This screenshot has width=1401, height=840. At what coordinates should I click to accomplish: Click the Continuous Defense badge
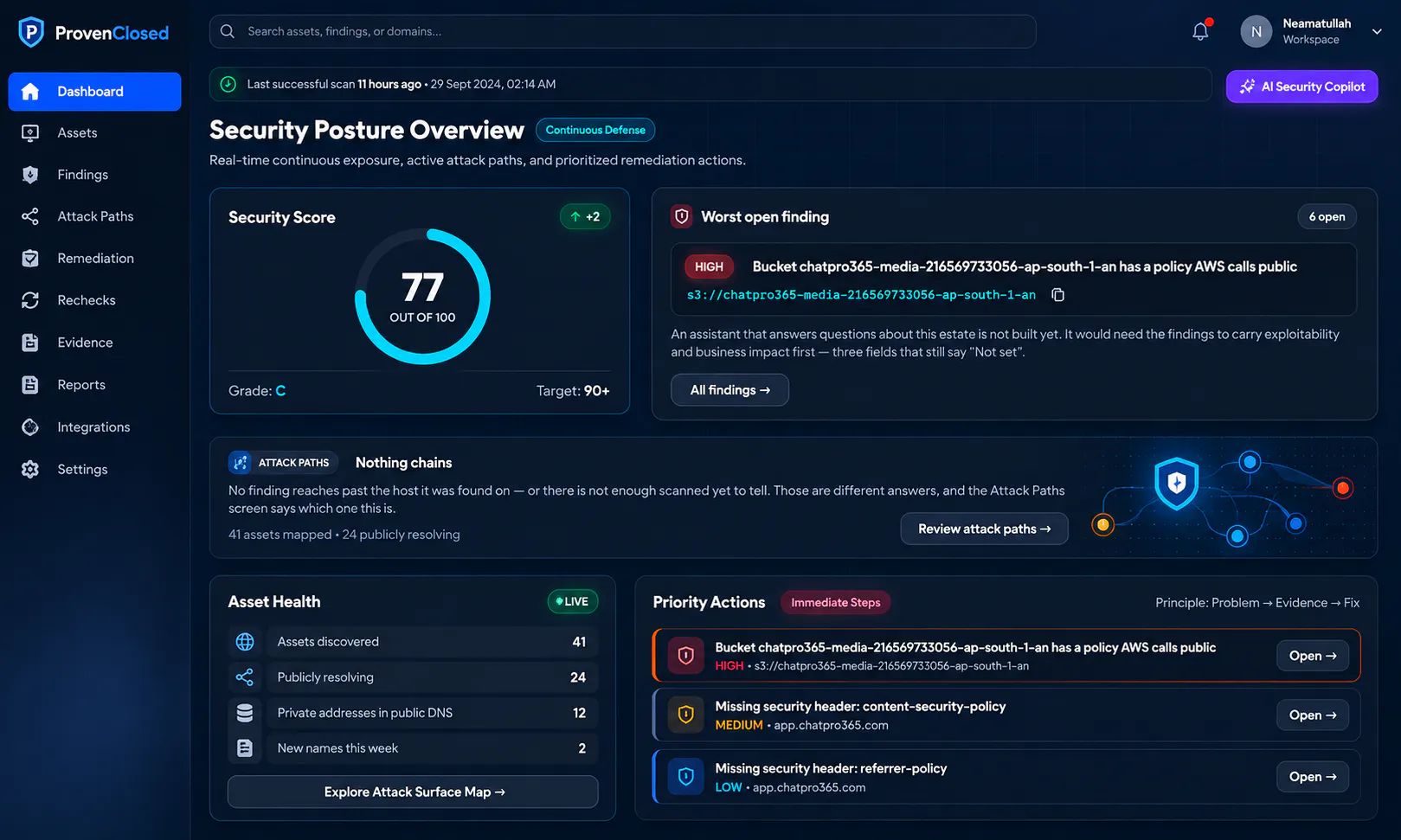click(x=595, y=130)
